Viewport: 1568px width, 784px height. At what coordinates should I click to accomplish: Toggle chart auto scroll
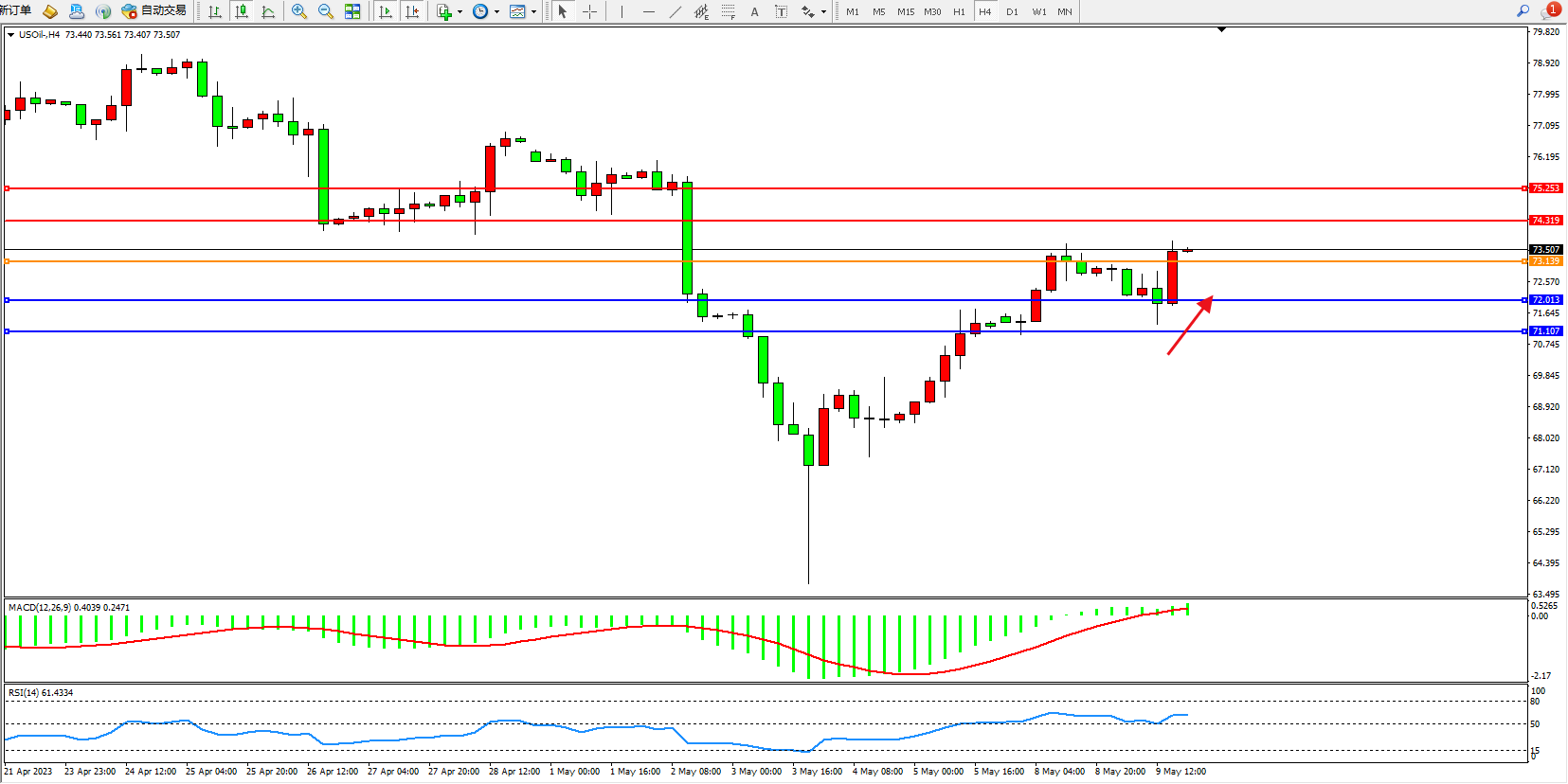[x=385, y=11]
